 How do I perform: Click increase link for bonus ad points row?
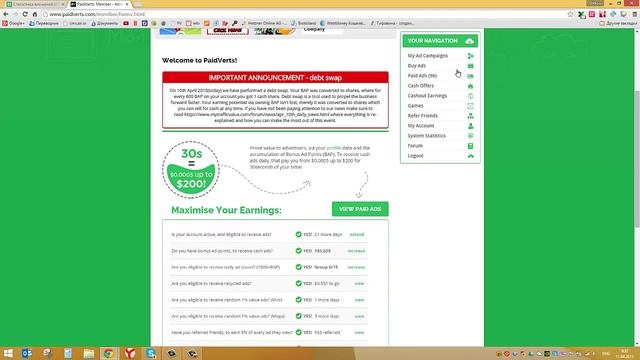tap(356, 251)
